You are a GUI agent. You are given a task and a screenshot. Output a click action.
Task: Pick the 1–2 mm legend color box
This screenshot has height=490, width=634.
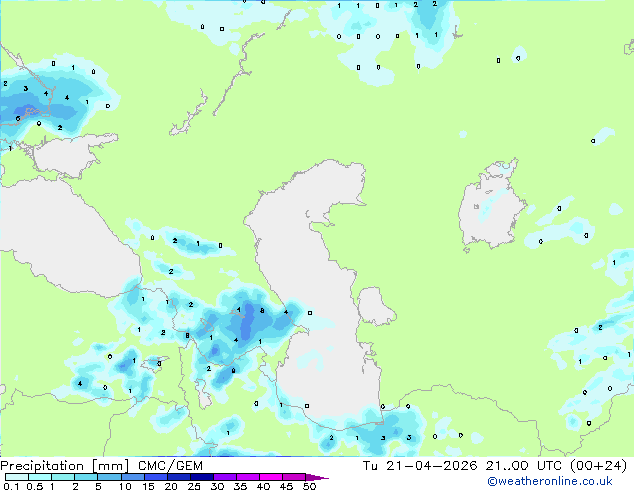point(63,477)
